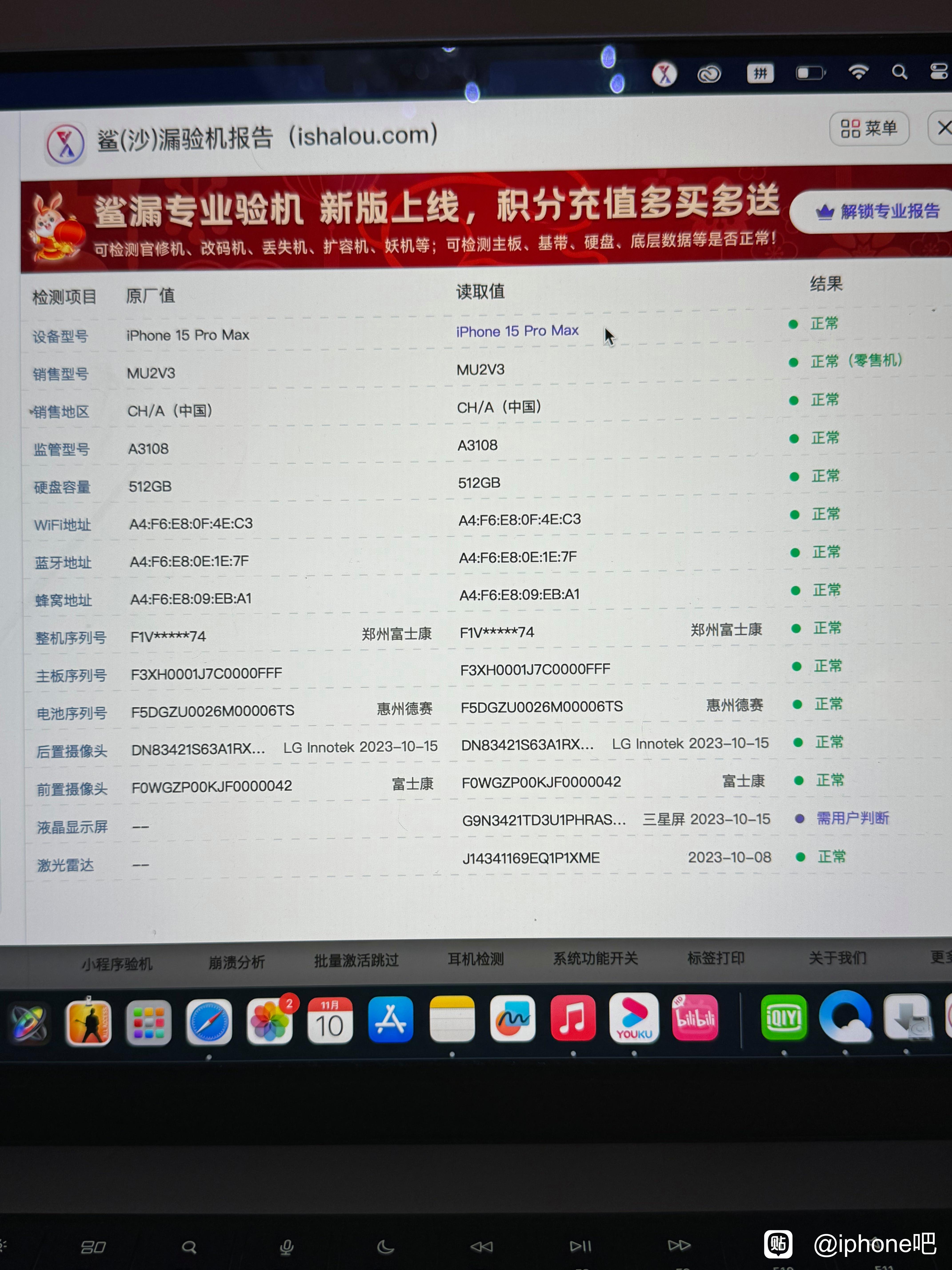The width and height of the screenshot is (952, 1270).
Task: Select 主板序列号 read value F3XH0001J7C0000FFF
Action: point(535,669)
